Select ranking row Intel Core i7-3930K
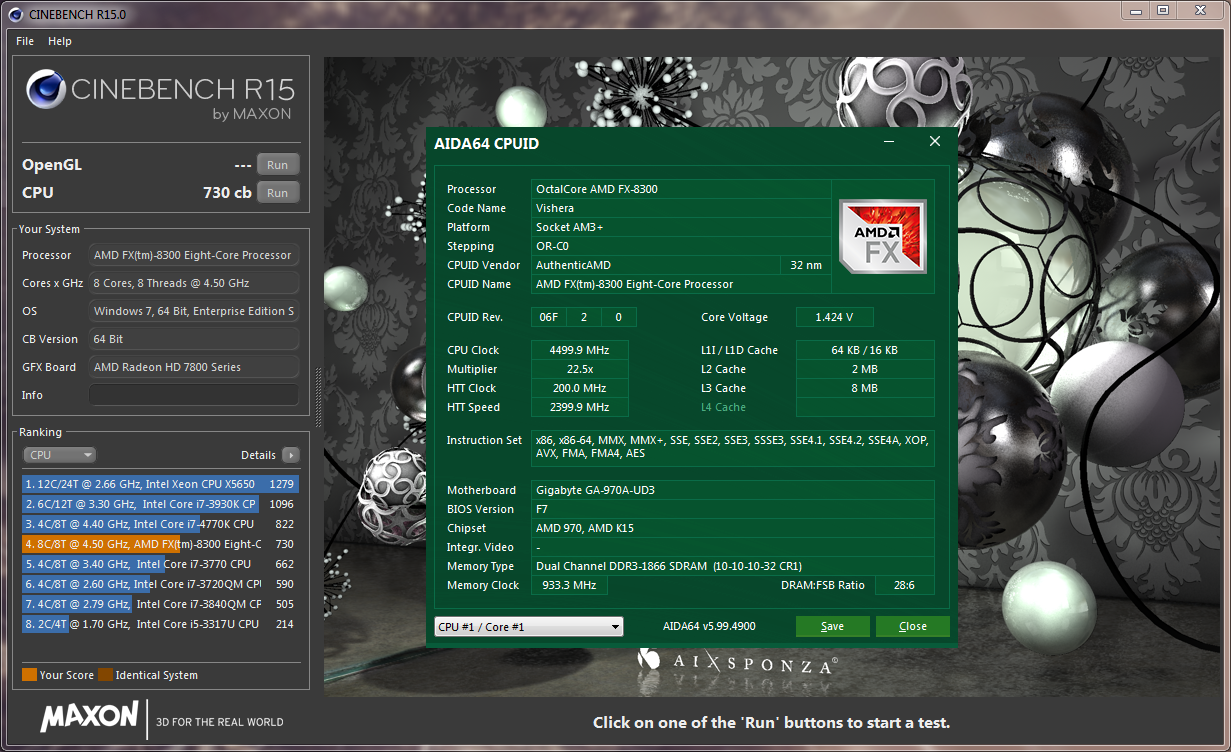Image resolution: width=1231 pixels, height=752 pixels. [x=160, y=504]
